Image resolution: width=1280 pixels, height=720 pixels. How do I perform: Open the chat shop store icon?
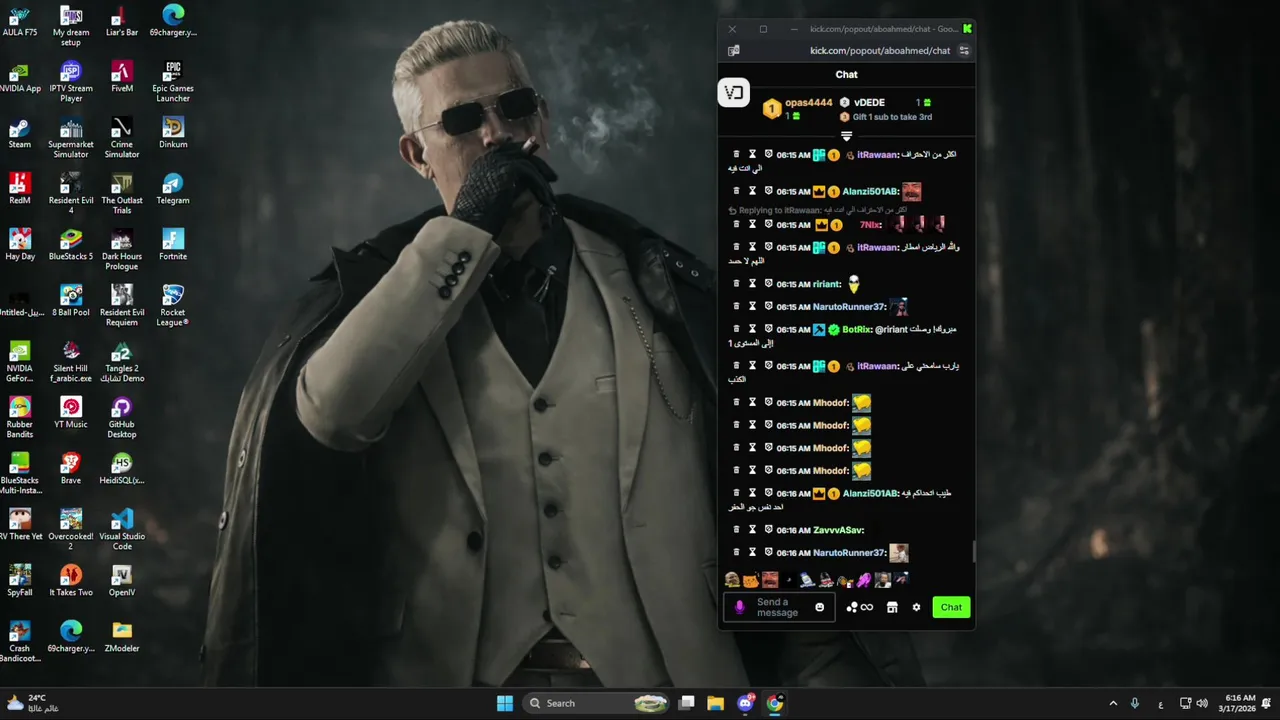click(x=892, y=607)
